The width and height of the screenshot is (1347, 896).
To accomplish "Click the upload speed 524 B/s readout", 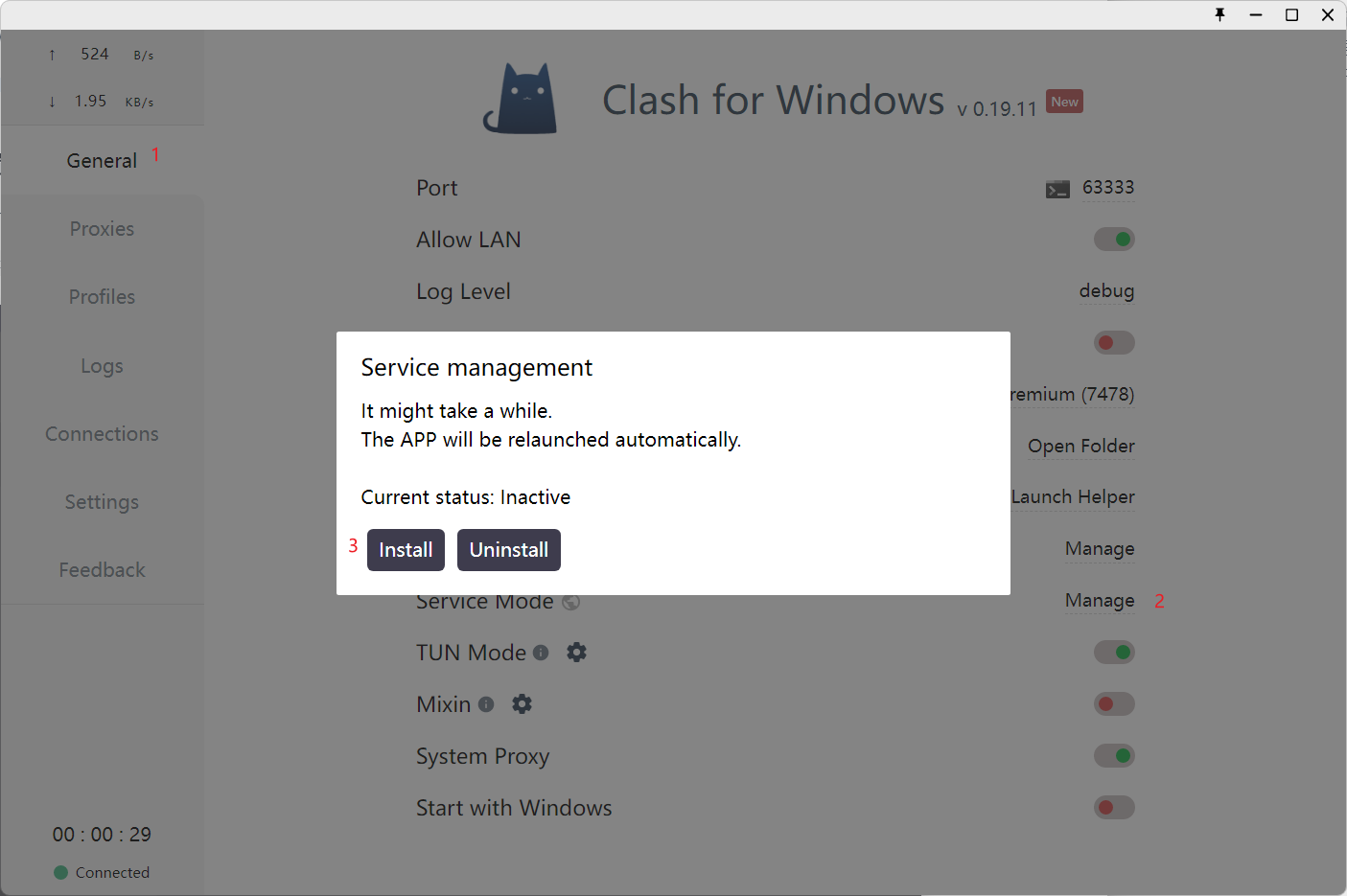I will pyautogui.click(x=102, y=55).
